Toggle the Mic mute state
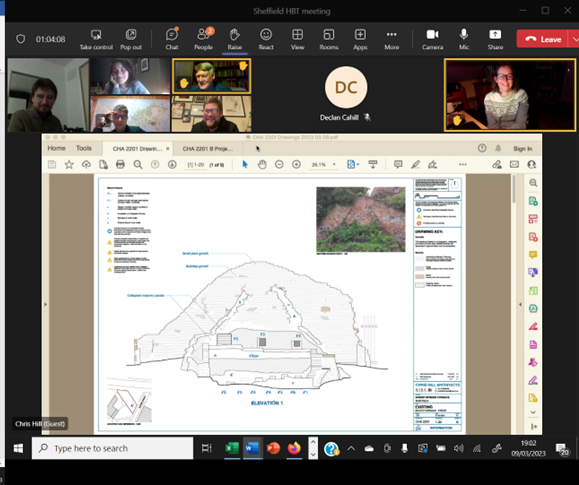The image size is (579, 485). (464, 39)
